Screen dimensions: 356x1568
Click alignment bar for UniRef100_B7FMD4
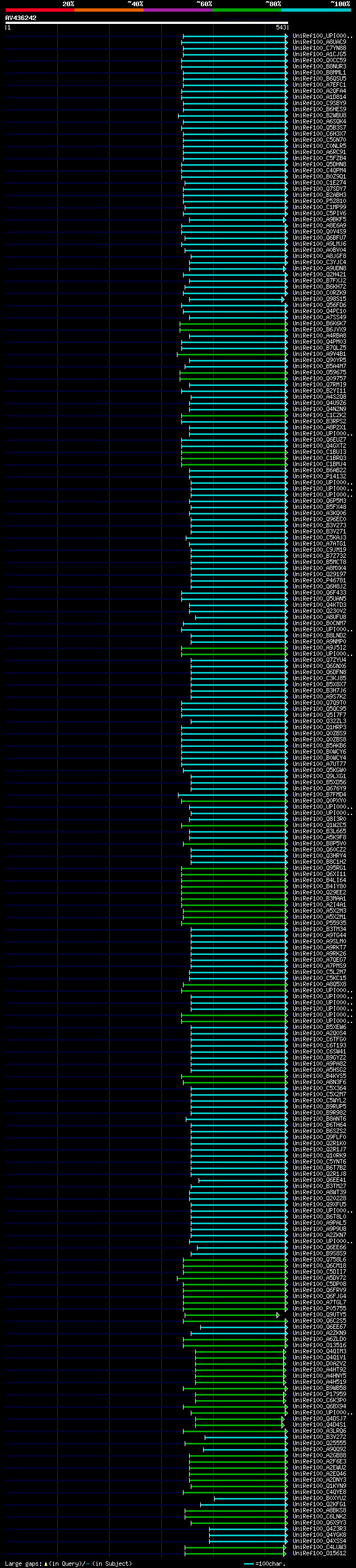[233, 795]
